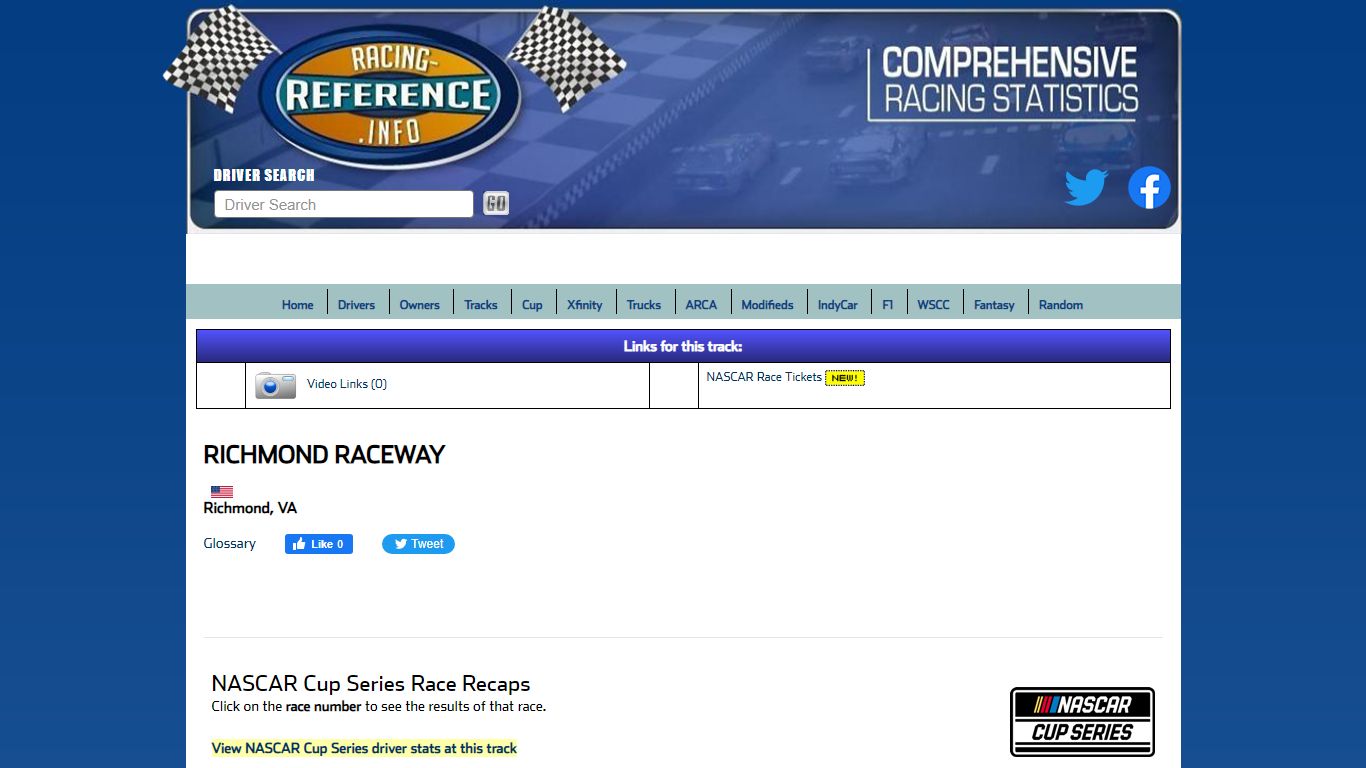Open the Home menu item
The image size is (1366, 768).
[297, 305]
